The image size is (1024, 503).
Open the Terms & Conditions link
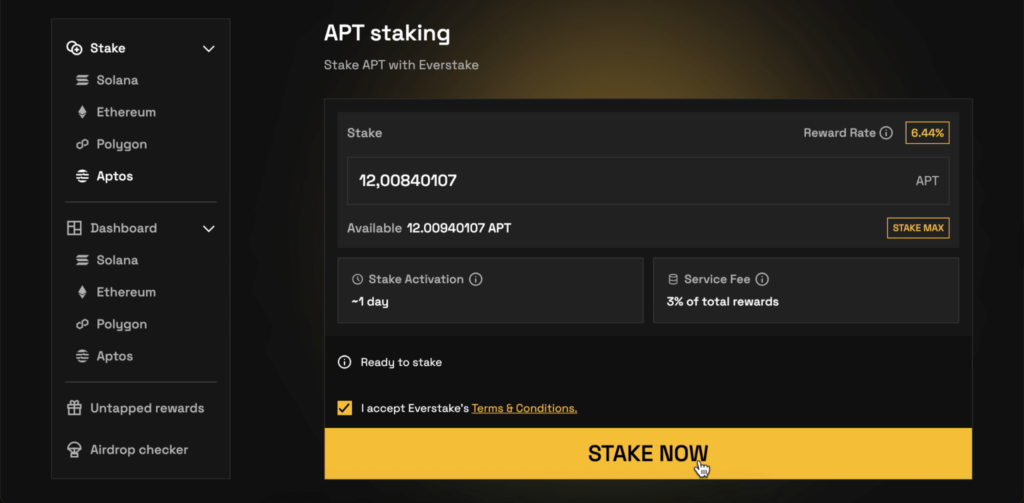(524, 408)
